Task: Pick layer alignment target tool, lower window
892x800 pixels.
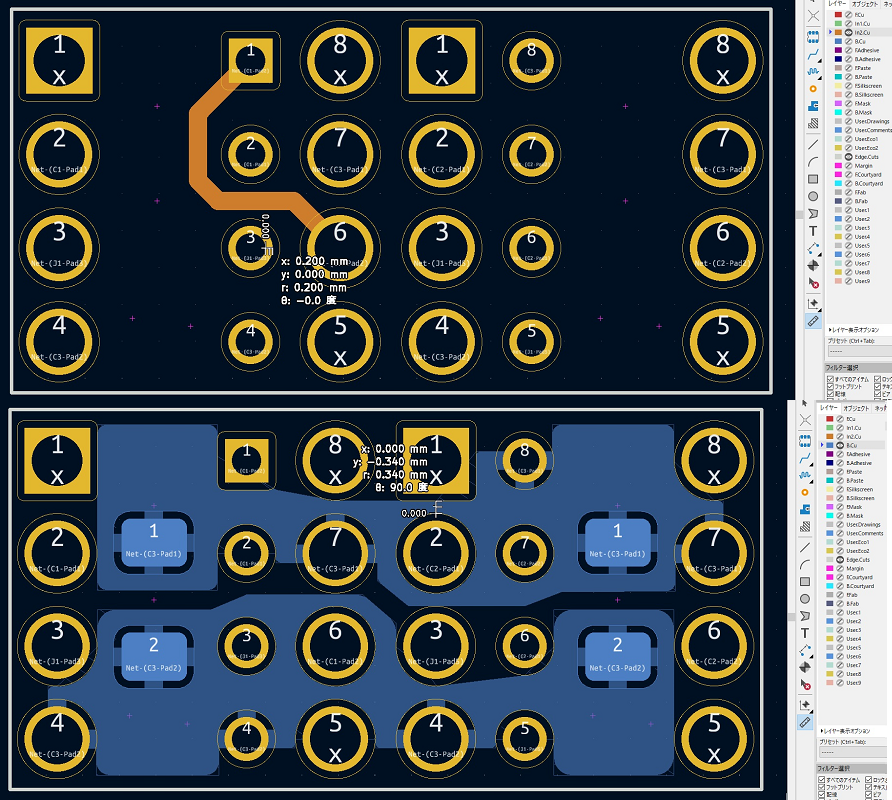Action: [805, 667]
